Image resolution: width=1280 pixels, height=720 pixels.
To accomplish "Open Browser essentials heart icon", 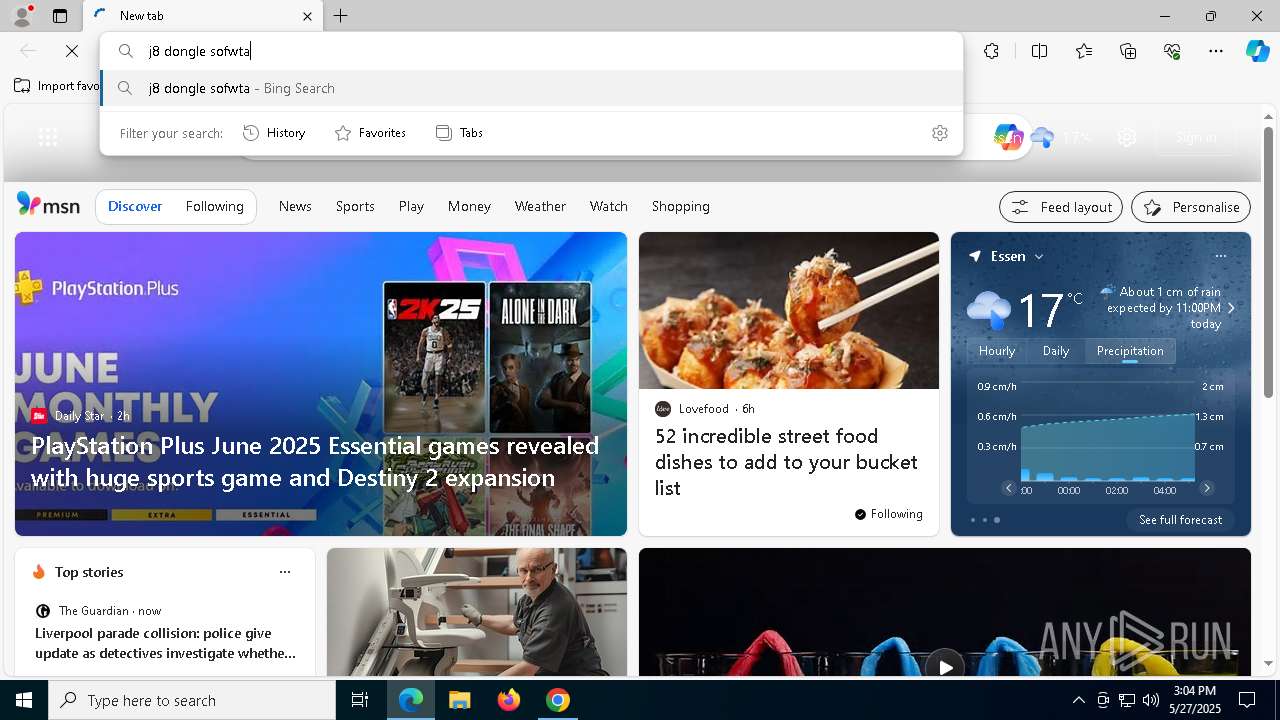I will (x=1172, y=51).
